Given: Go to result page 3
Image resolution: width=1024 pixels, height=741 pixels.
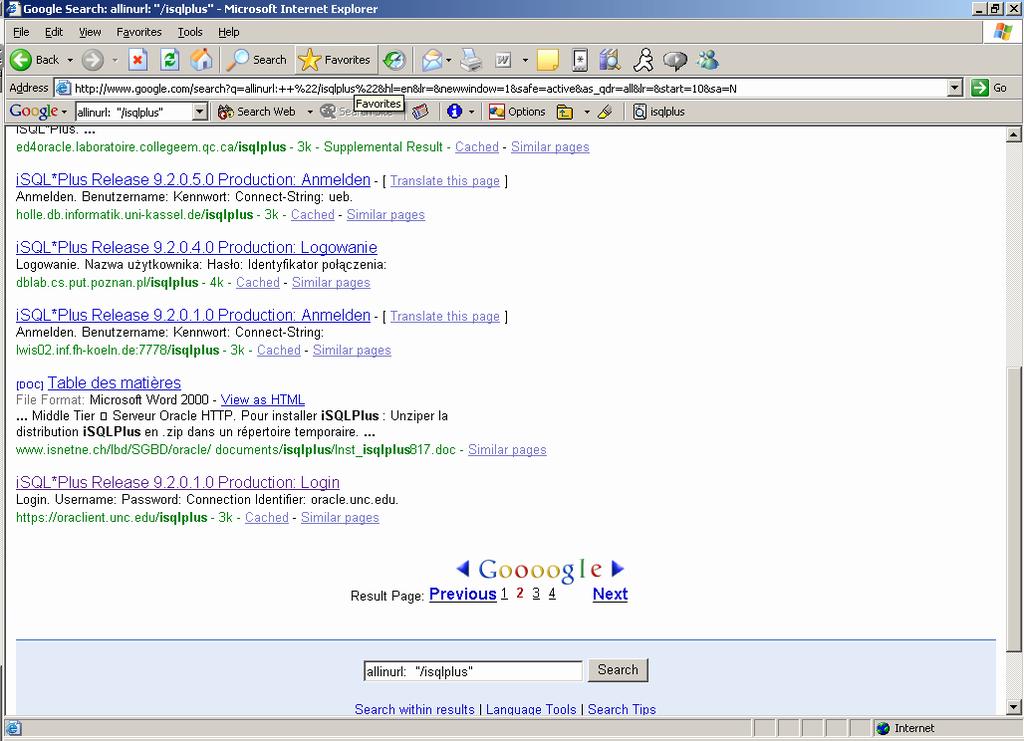Looking at the screenshot, I should coord(536,593).
